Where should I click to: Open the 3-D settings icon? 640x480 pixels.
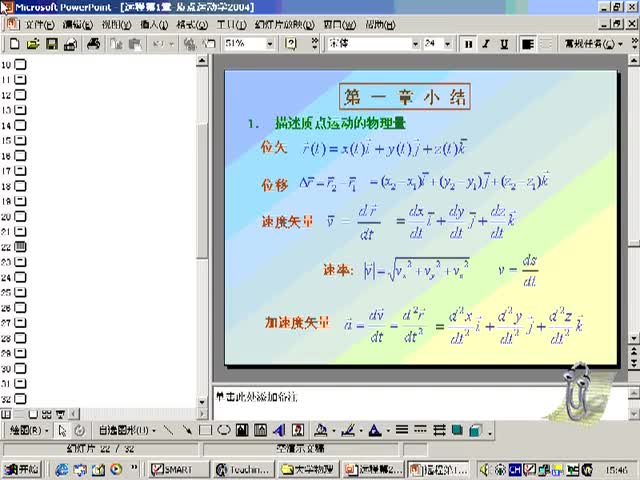475,430
